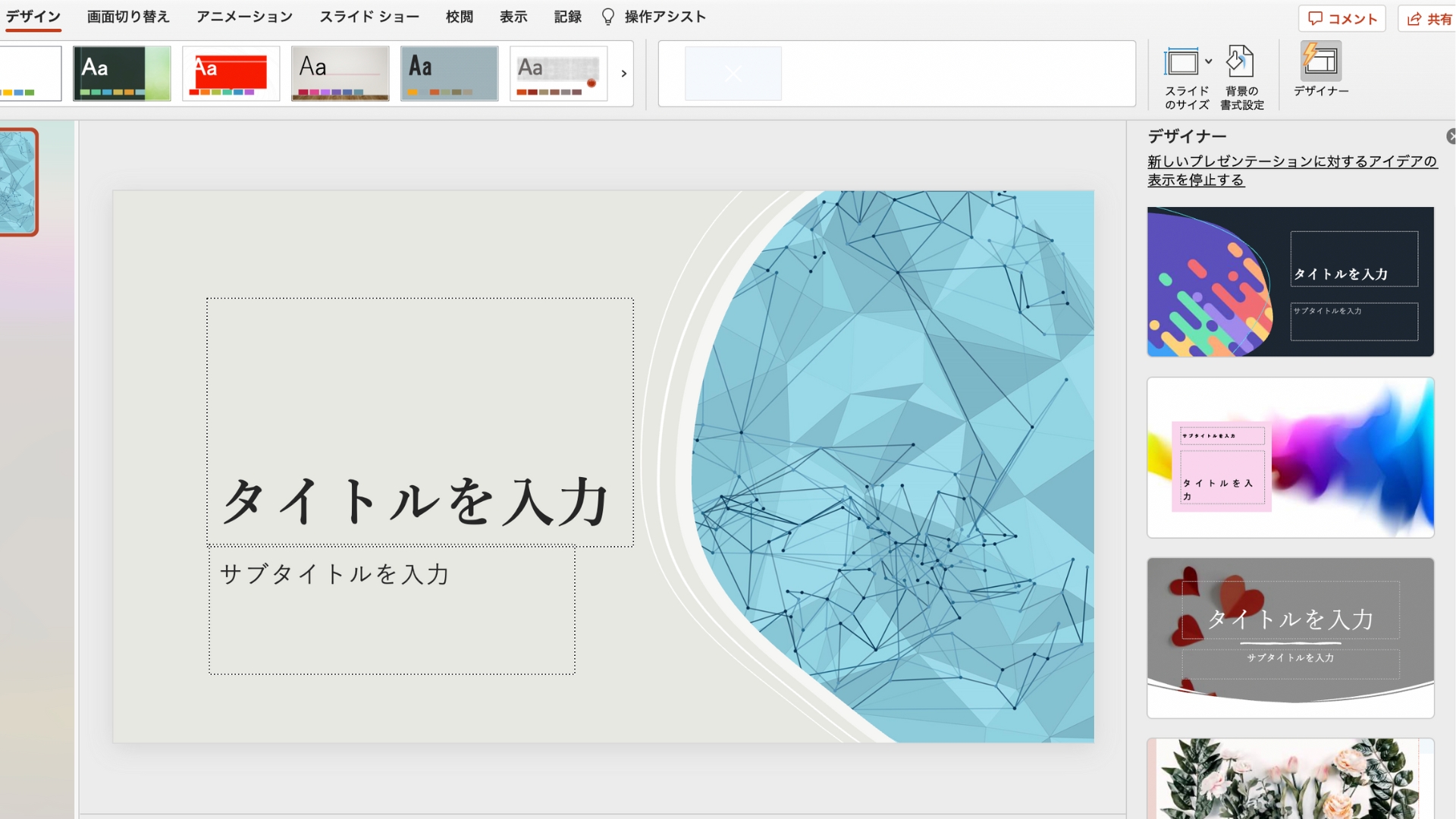Click the 操作アシスト lightbulb icon

point(607,16)
